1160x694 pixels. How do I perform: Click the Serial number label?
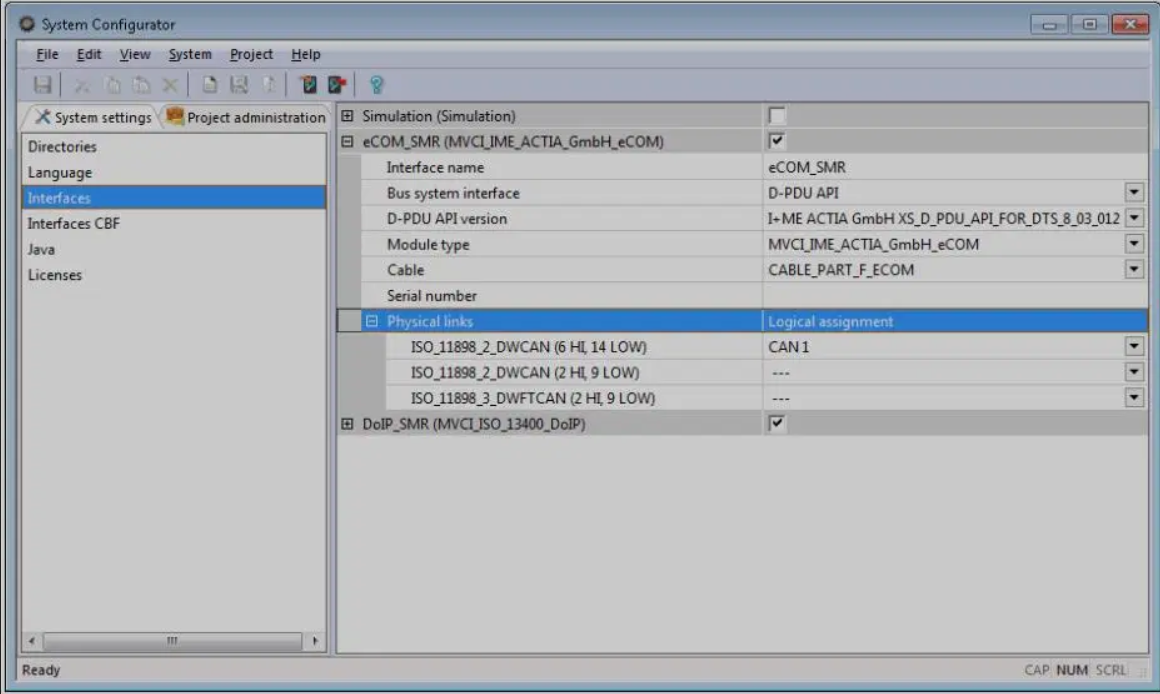click(431, 295)
